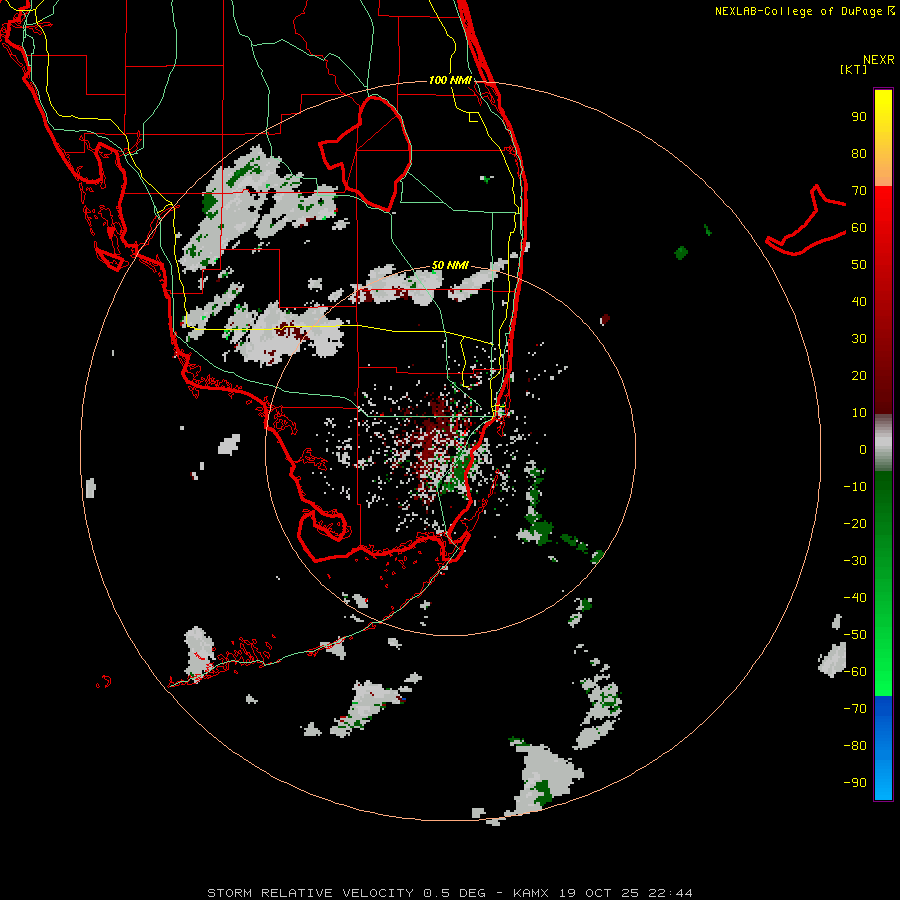
Task: Click the -20 value on the velocity scale
Action: (x=855, y=523)
